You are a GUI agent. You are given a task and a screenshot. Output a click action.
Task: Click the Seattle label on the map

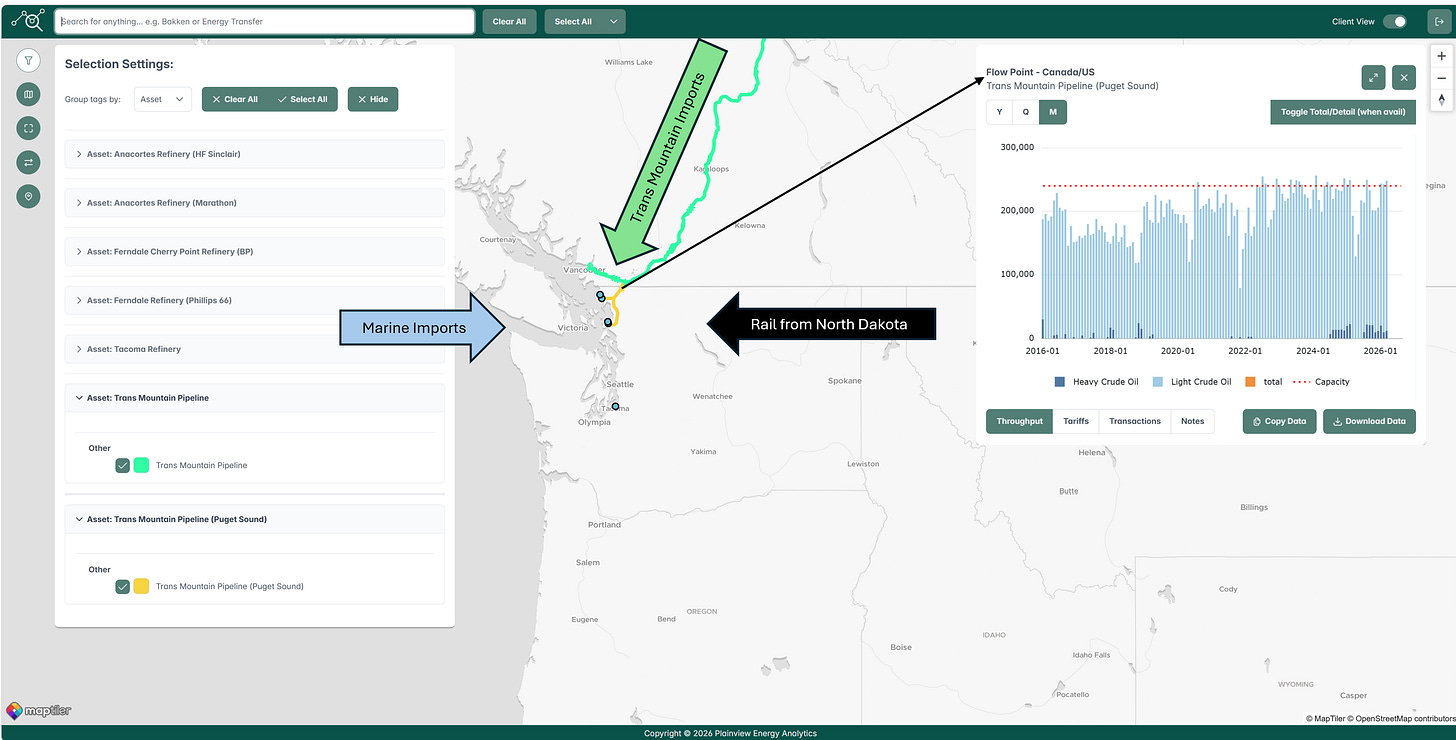619,384
